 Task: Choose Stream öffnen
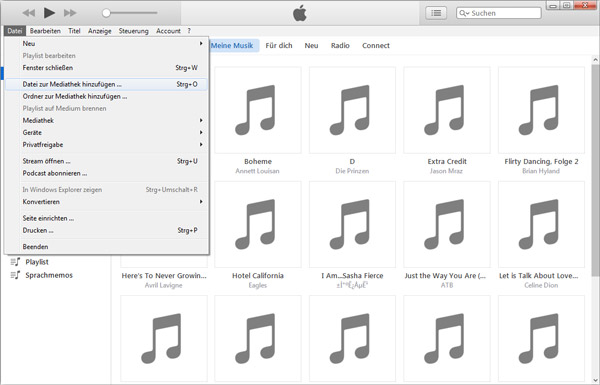107,161
